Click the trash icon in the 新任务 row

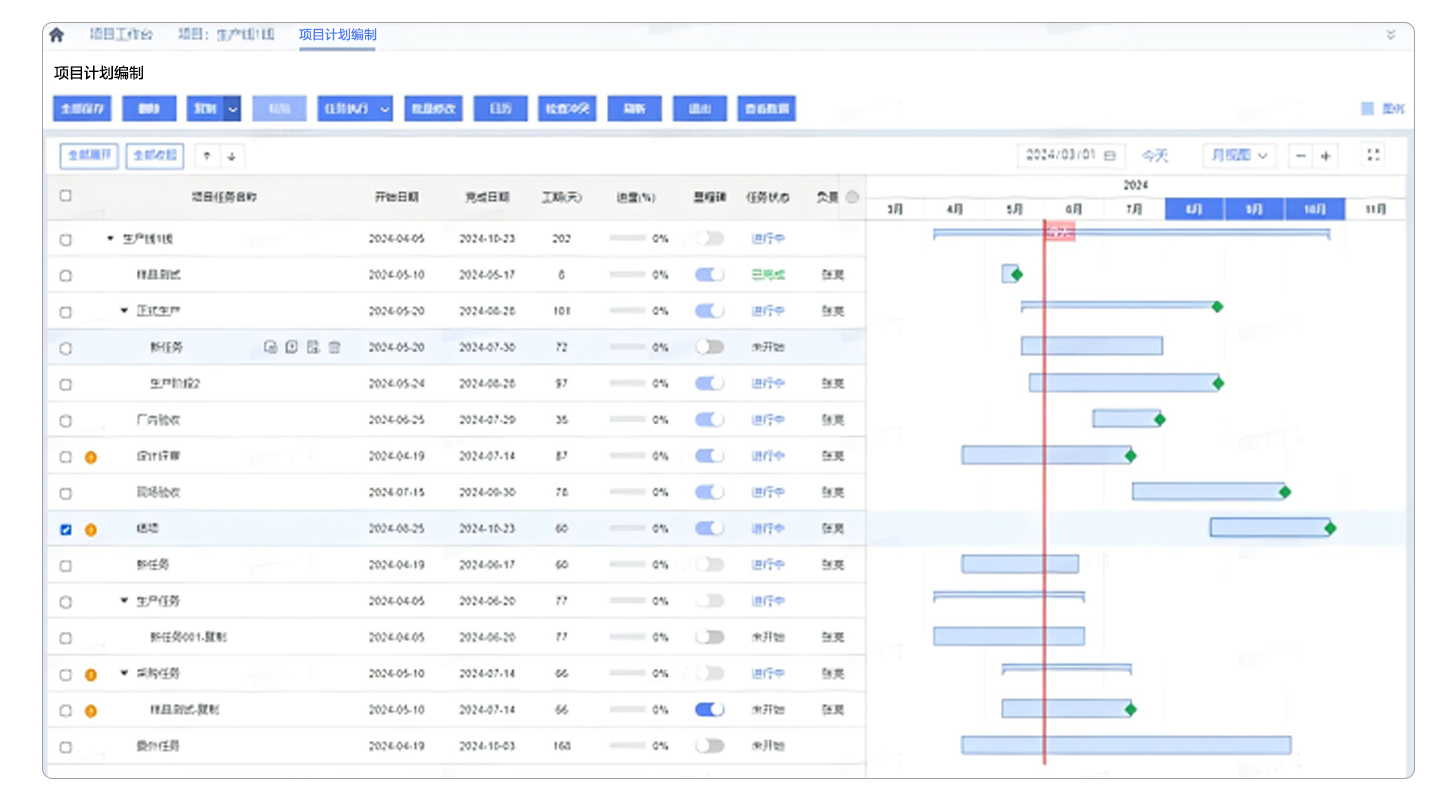coord(335,348)
